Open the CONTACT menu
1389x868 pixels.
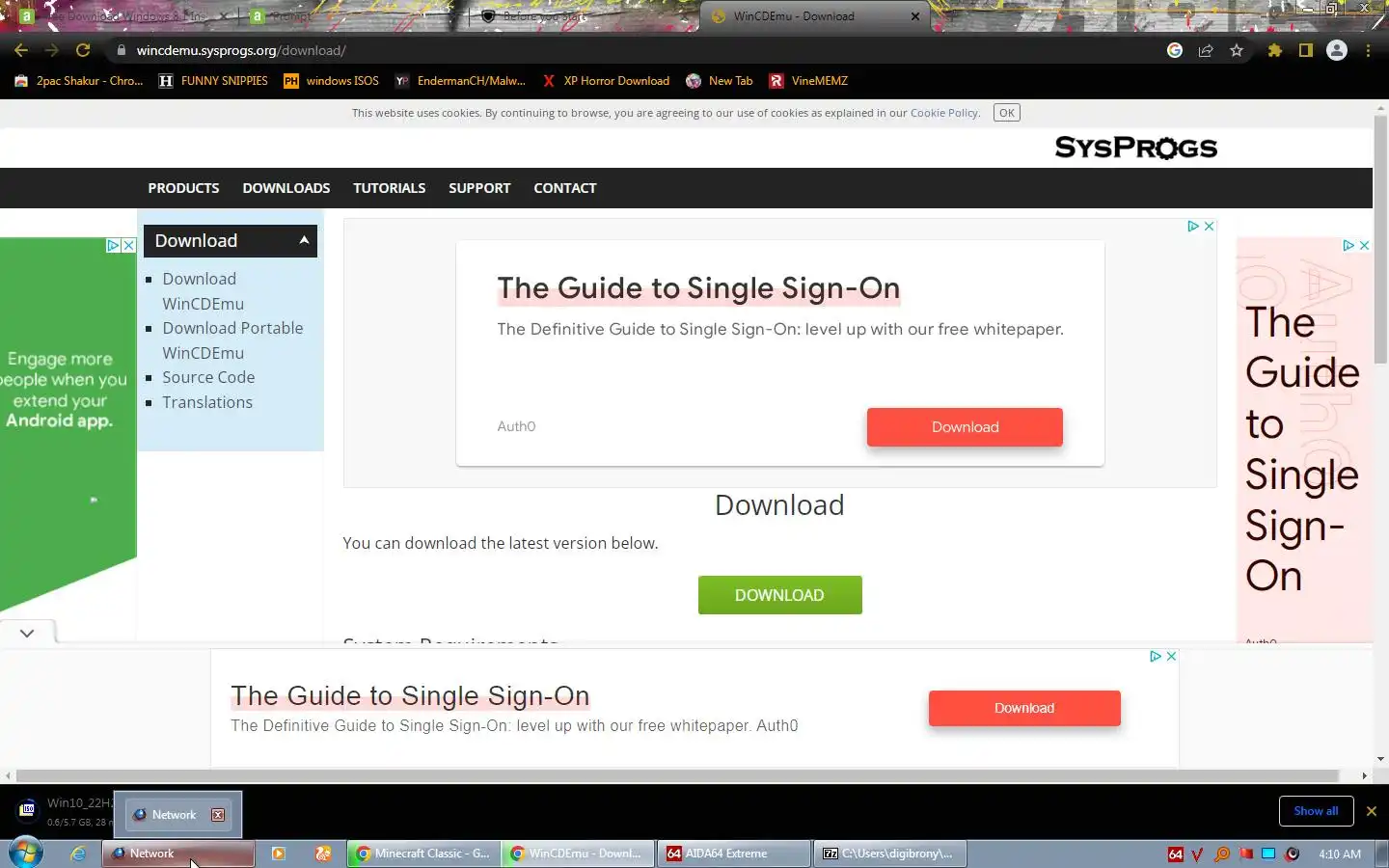(564, 188)
